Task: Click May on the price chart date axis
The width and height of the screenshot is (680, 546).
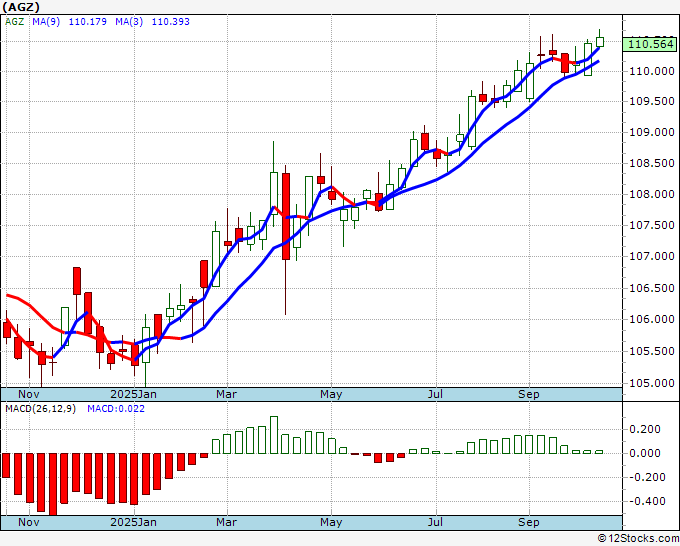Action: [x=331, y=394]
